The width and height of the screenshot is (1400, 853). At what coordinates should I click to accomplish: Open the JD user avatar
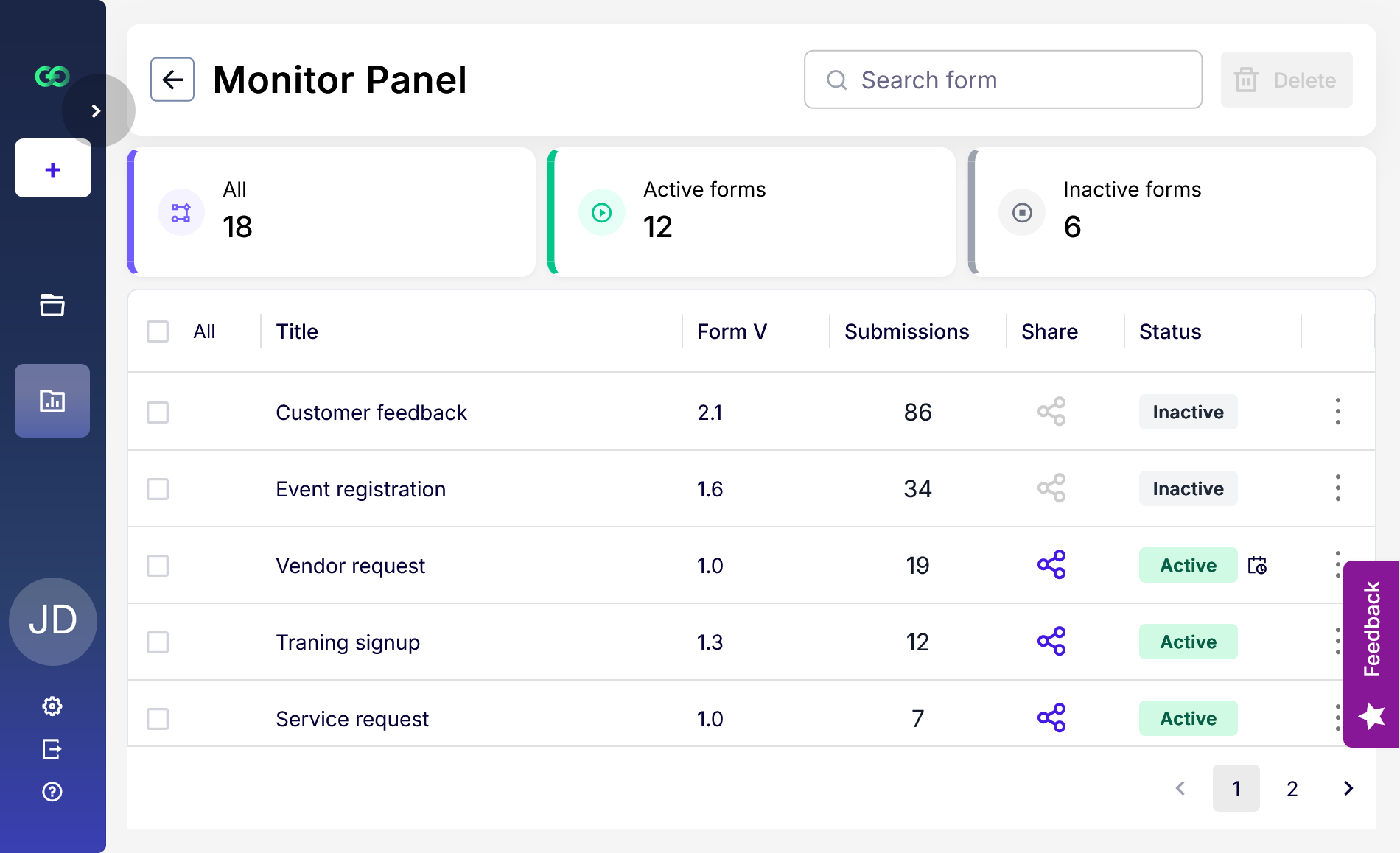[x=53, y=621]
